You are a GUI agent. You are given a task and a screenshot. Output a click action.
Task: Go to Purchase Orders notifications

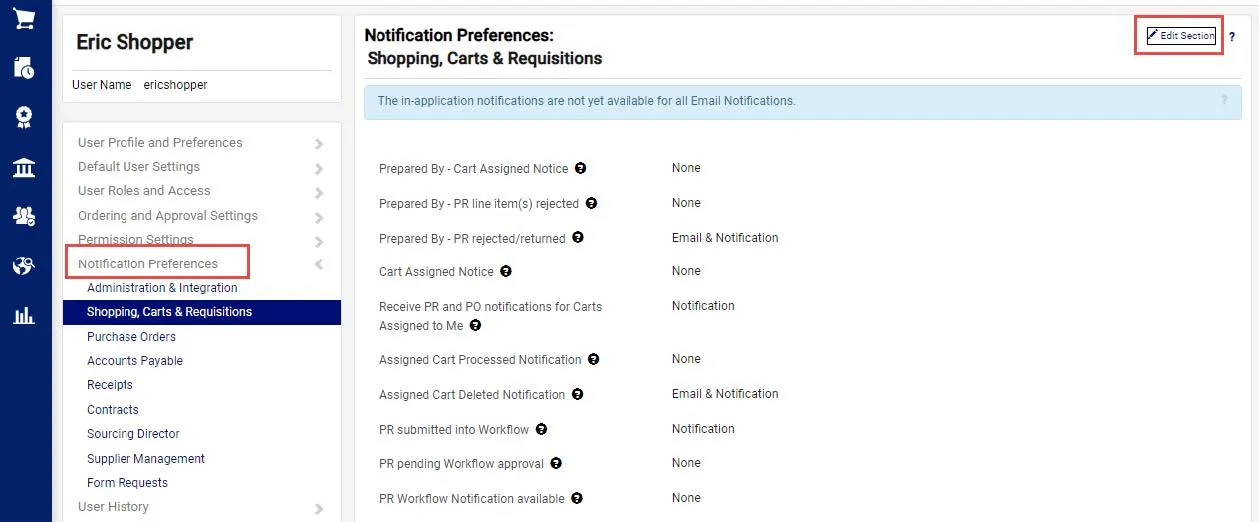[131, 337]
